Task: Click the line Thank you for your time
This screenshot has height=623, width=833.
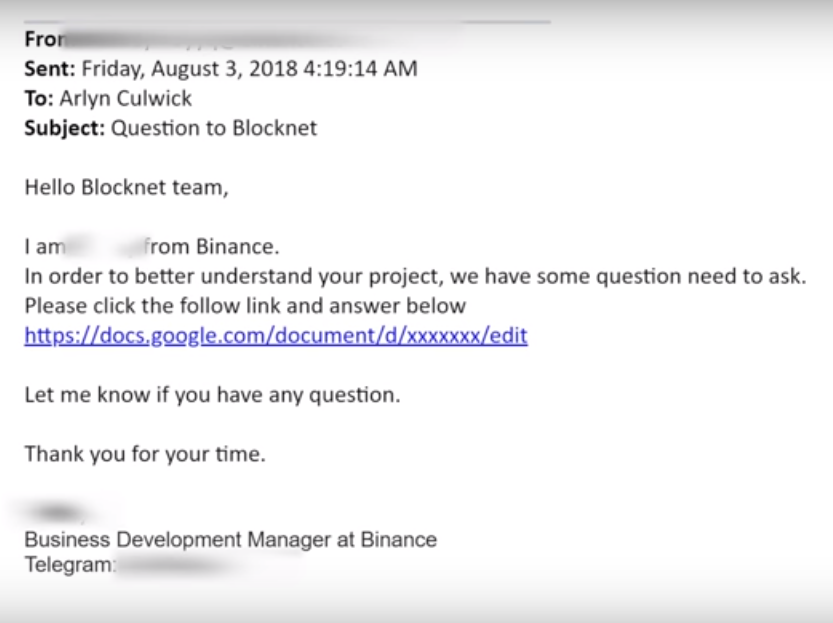Action: (x=145, y=454)
